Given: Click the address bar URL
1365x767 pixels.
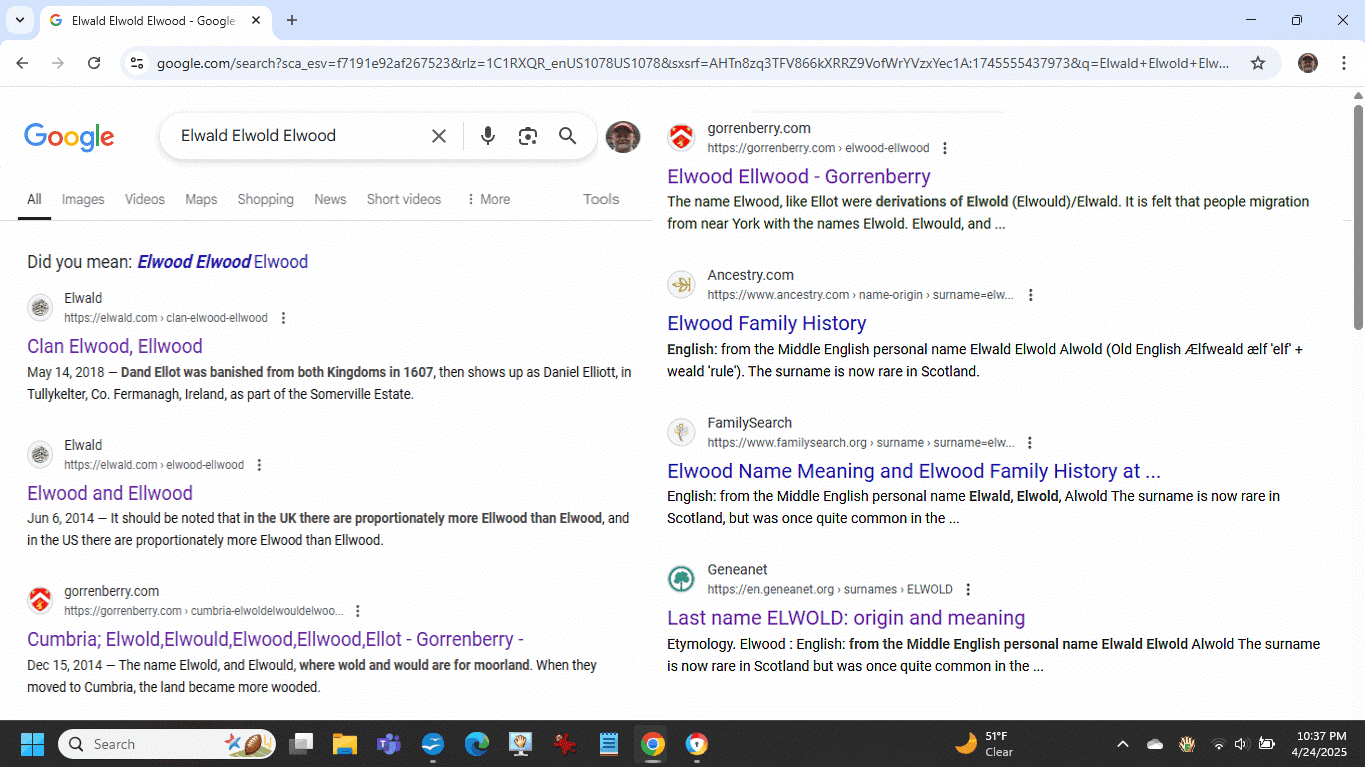Looking at the screenshot, I should tap(693, 63).
